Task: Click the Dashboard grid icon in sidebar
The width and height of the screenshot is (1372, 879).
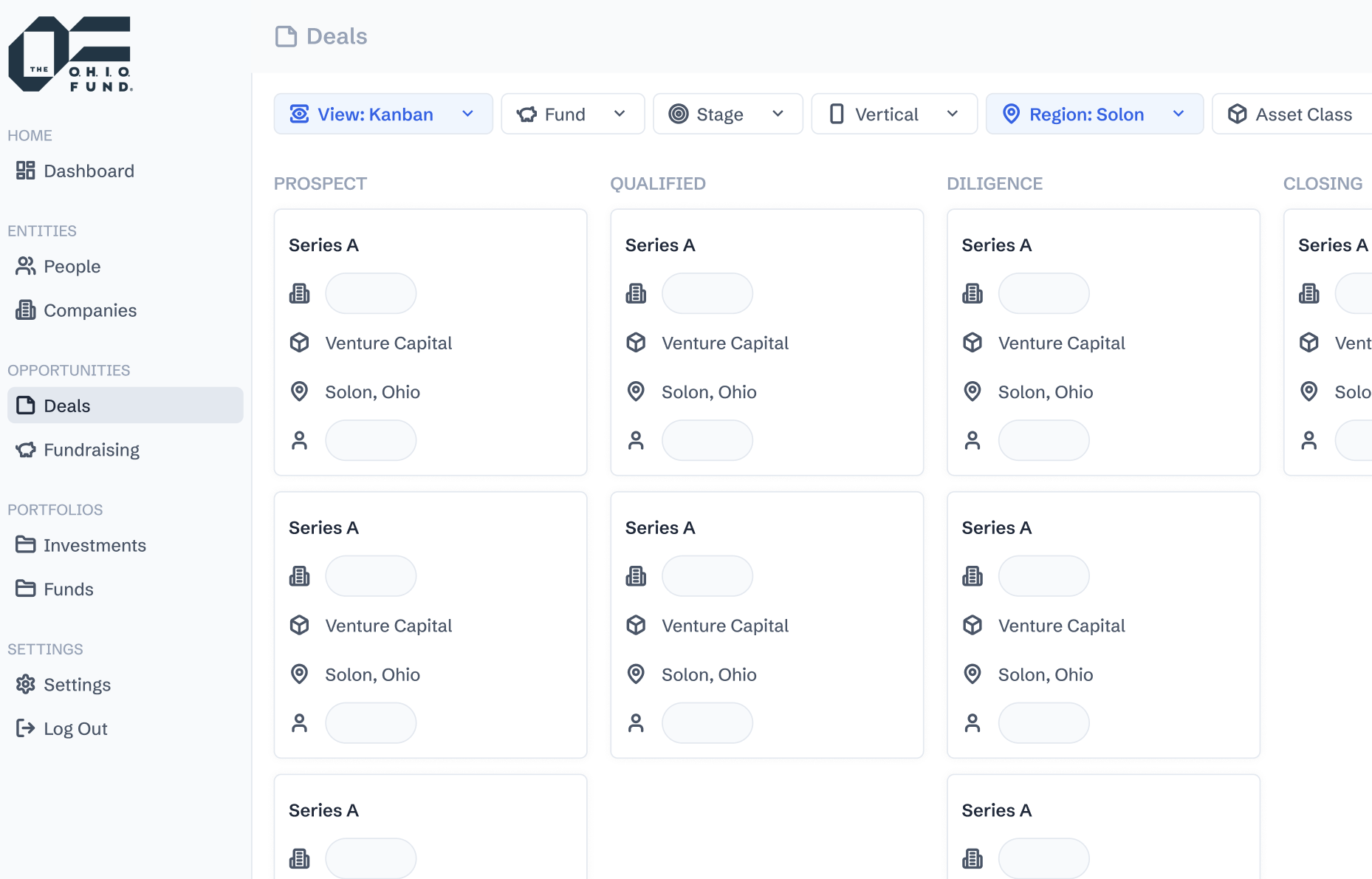Action: tap(25, 171)
